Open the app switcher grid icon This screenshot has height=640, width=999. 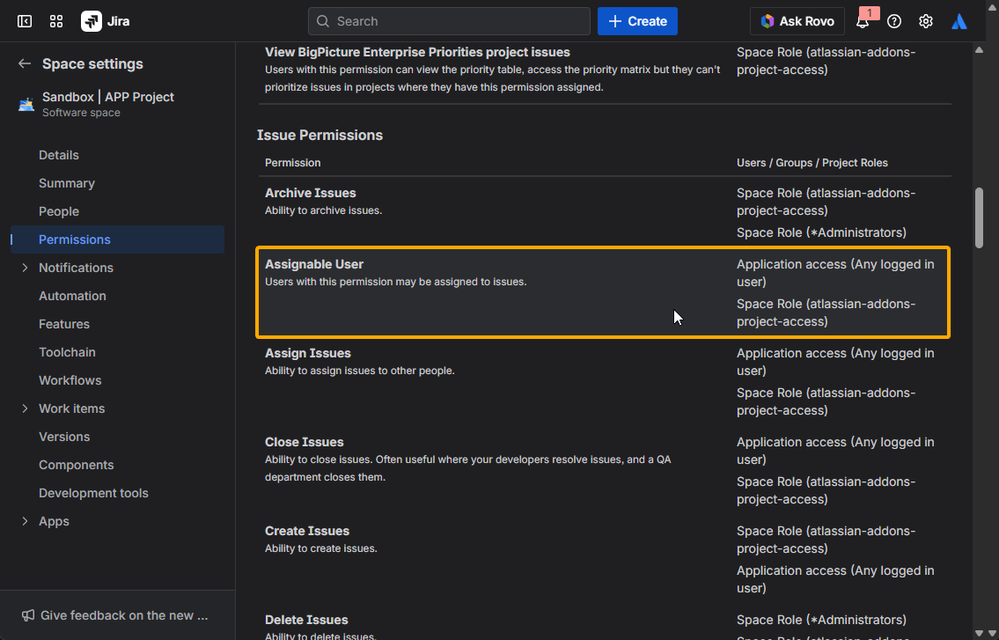(56, 21)
